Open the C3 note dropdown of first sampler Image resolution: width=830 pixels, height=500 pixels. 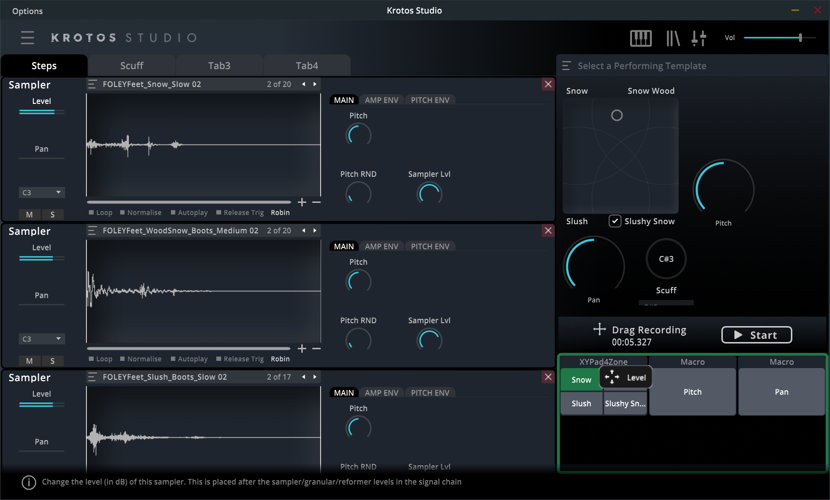pyautogui.click(x=41, y=193)
